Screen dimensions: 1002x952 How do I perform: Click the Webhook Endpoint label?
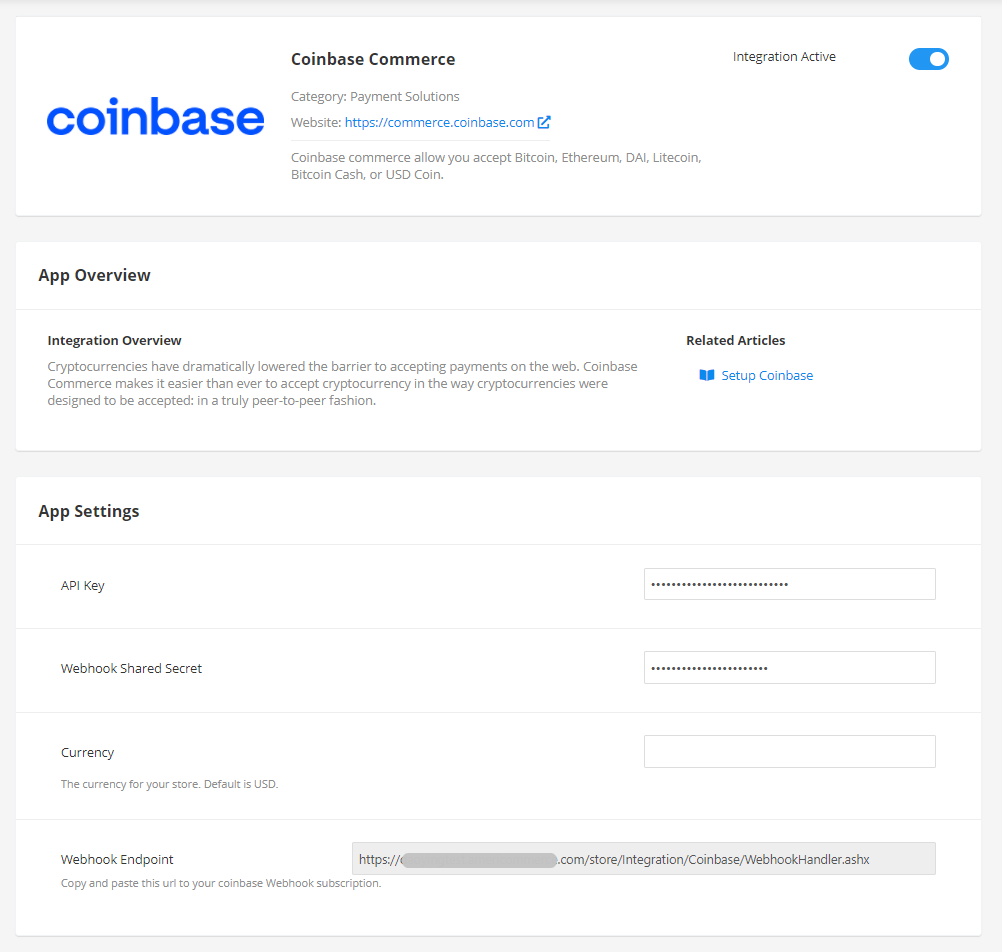point(117,859)
